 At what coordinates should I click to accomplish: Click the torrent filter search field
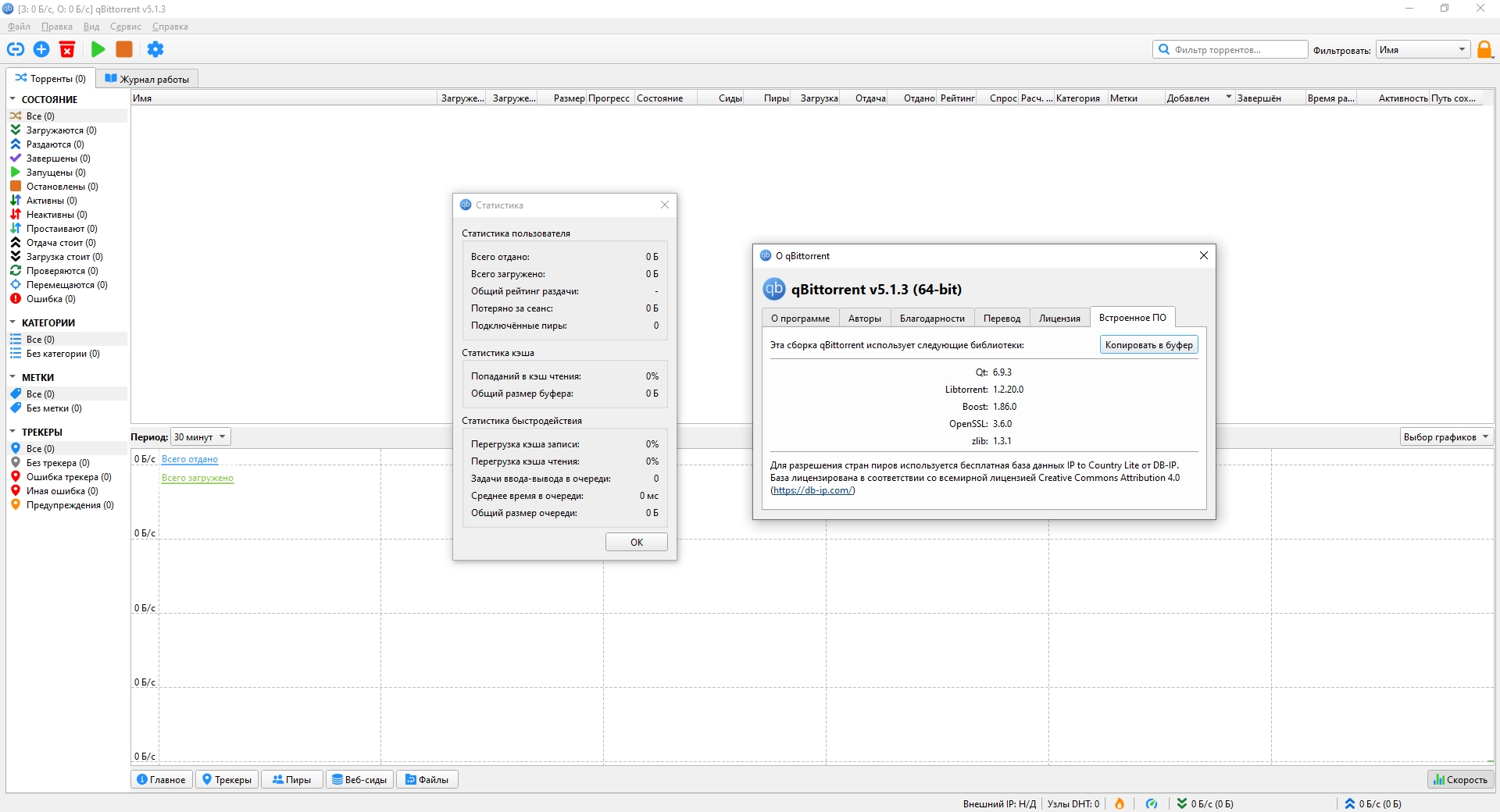click(x=1230, y=50)
